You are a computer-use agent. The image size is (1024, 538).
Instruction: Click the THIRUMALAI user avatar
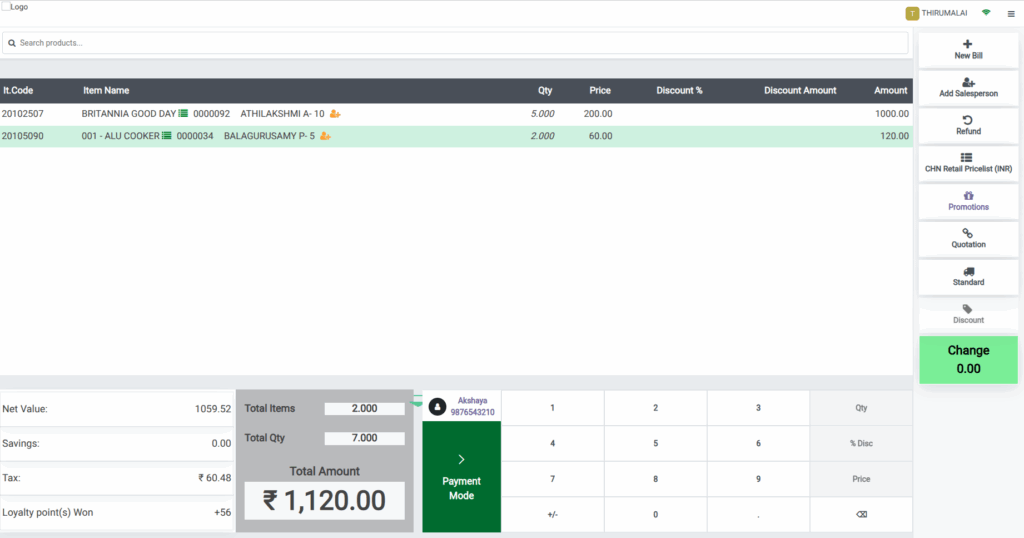912,13
